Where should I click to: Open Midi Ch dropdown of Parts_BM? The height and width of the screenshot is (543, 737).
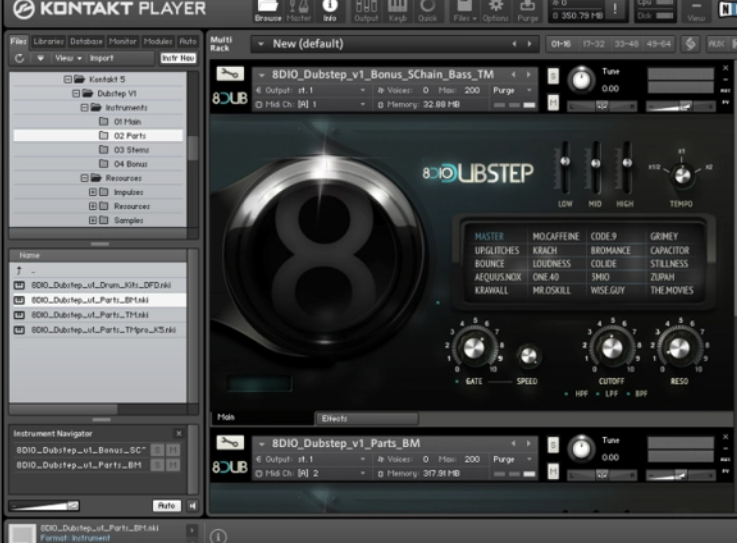(x=311, y=473)
